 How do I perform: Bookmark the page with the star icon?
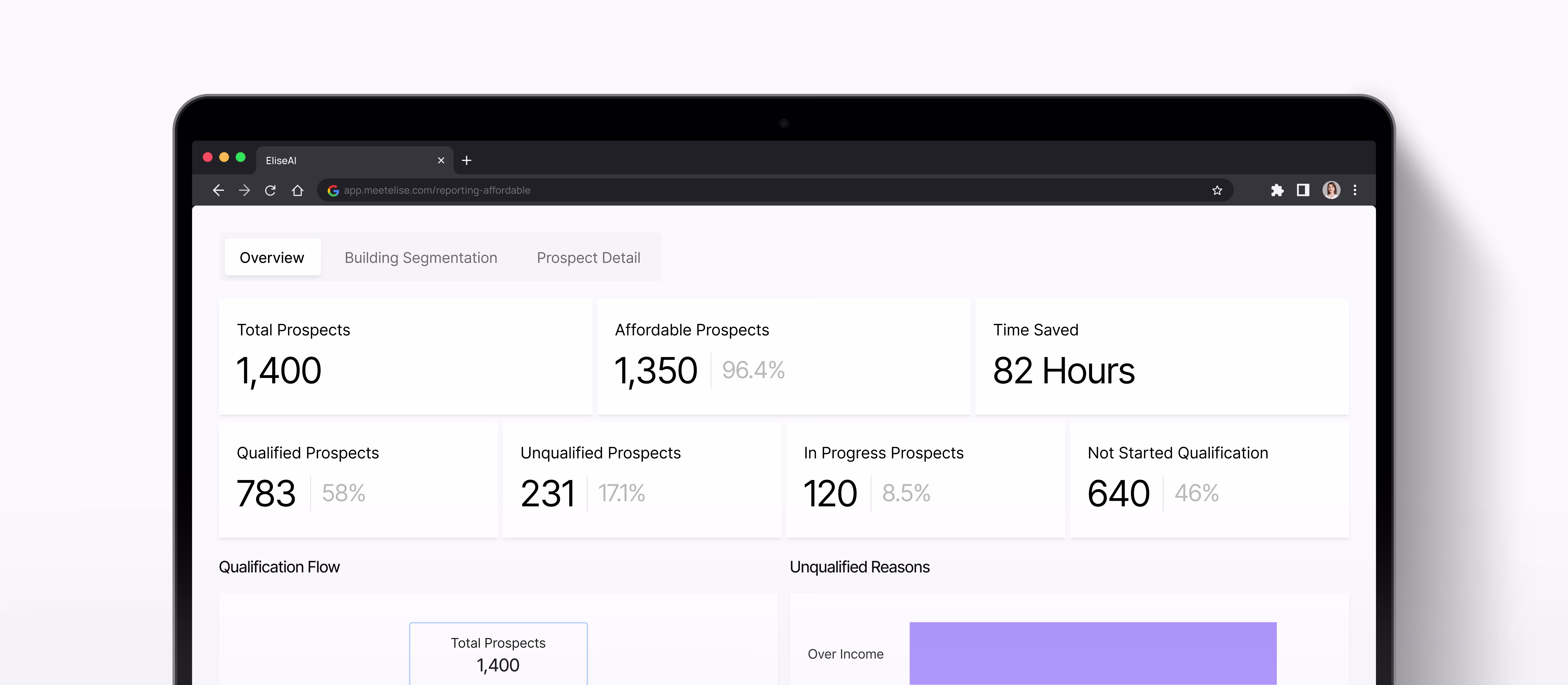click(x=1217, y=191)
